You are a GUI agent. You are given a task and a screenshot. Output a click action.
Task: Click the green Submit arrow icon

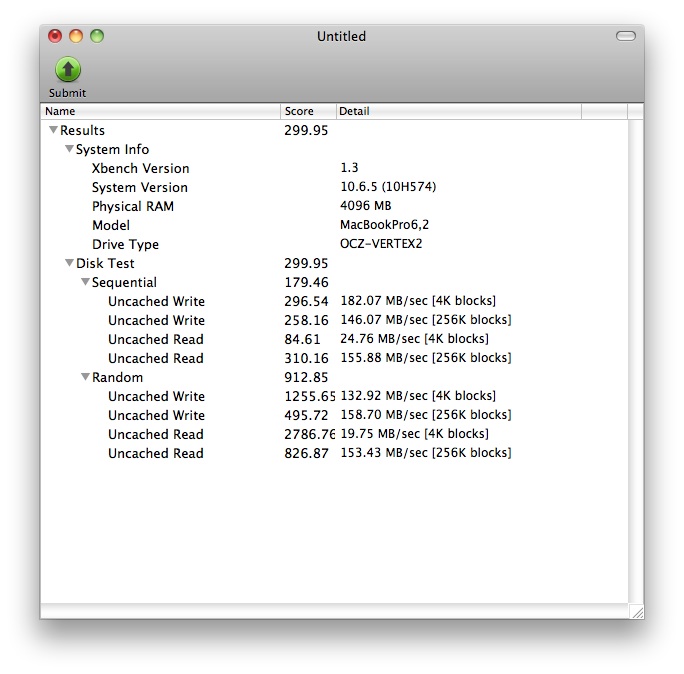click(68, 69)
